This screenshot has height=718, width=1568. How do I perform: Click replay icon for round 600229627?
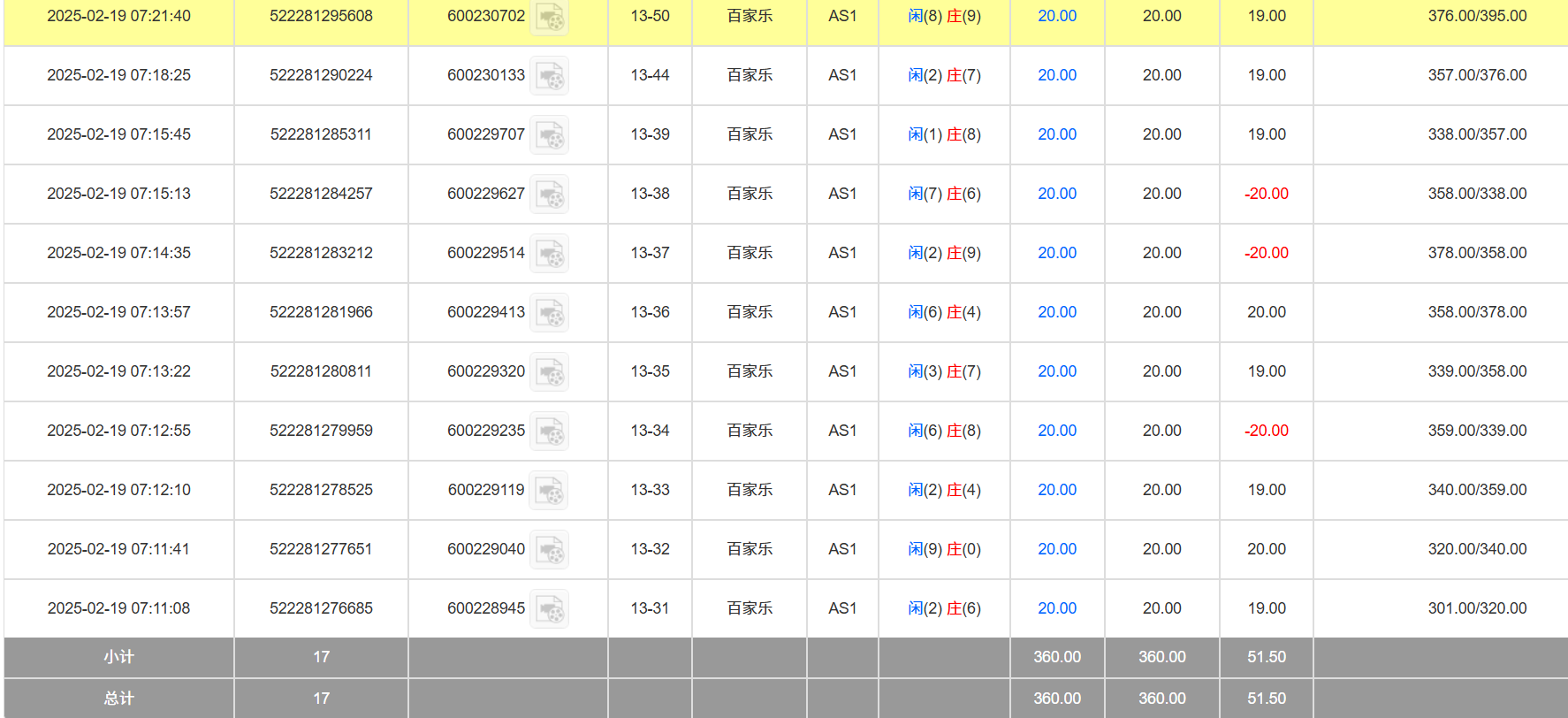[x=549, y=195]
